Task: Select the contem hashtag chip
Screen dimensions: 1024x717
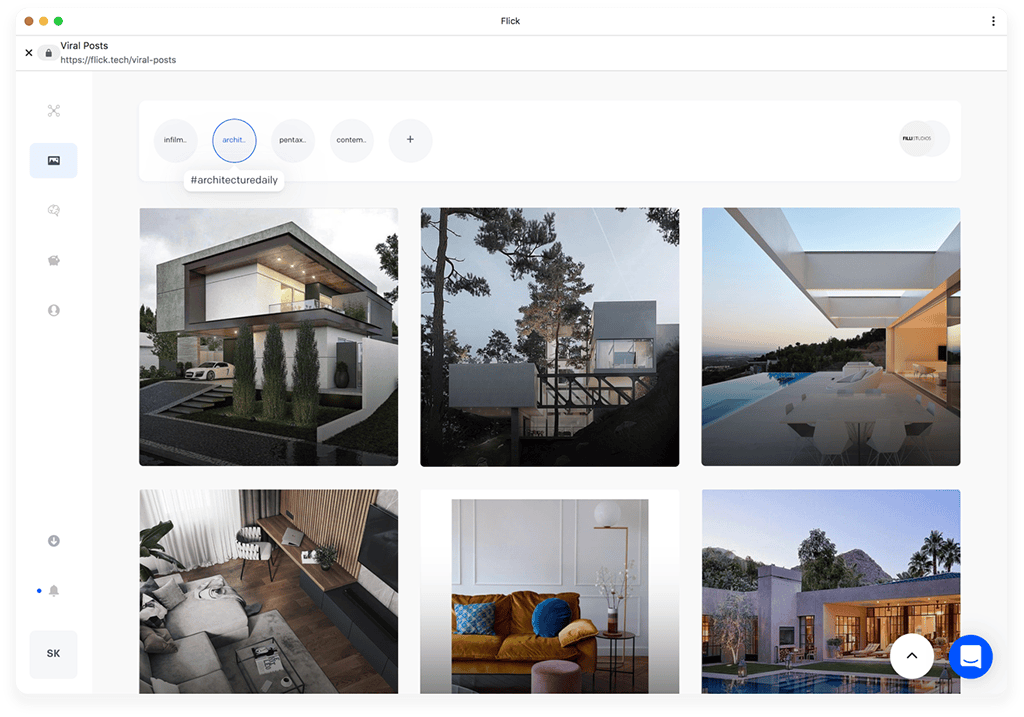Action: (351, 140)
